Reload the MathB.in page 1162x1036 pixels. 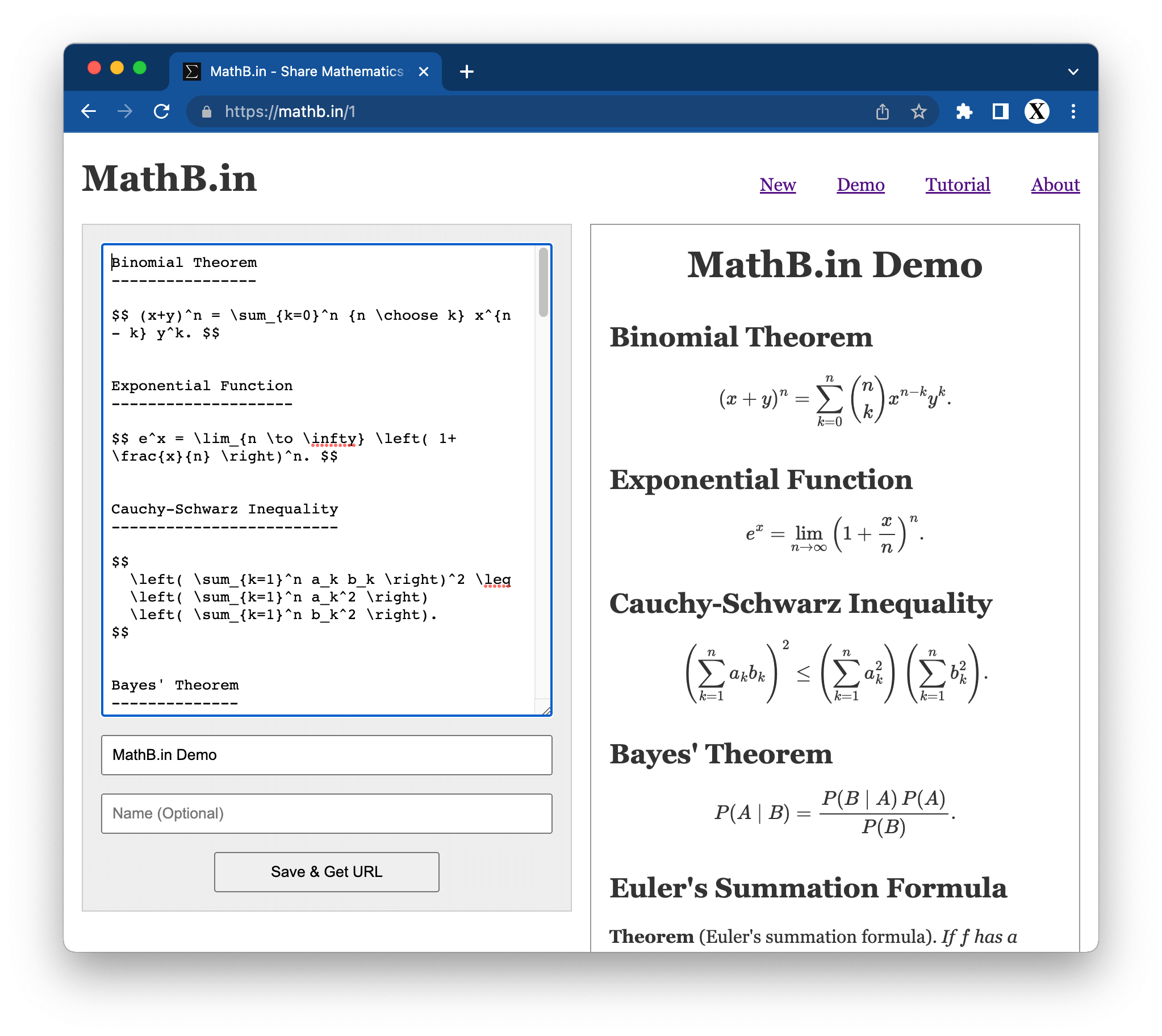[162, 111]
